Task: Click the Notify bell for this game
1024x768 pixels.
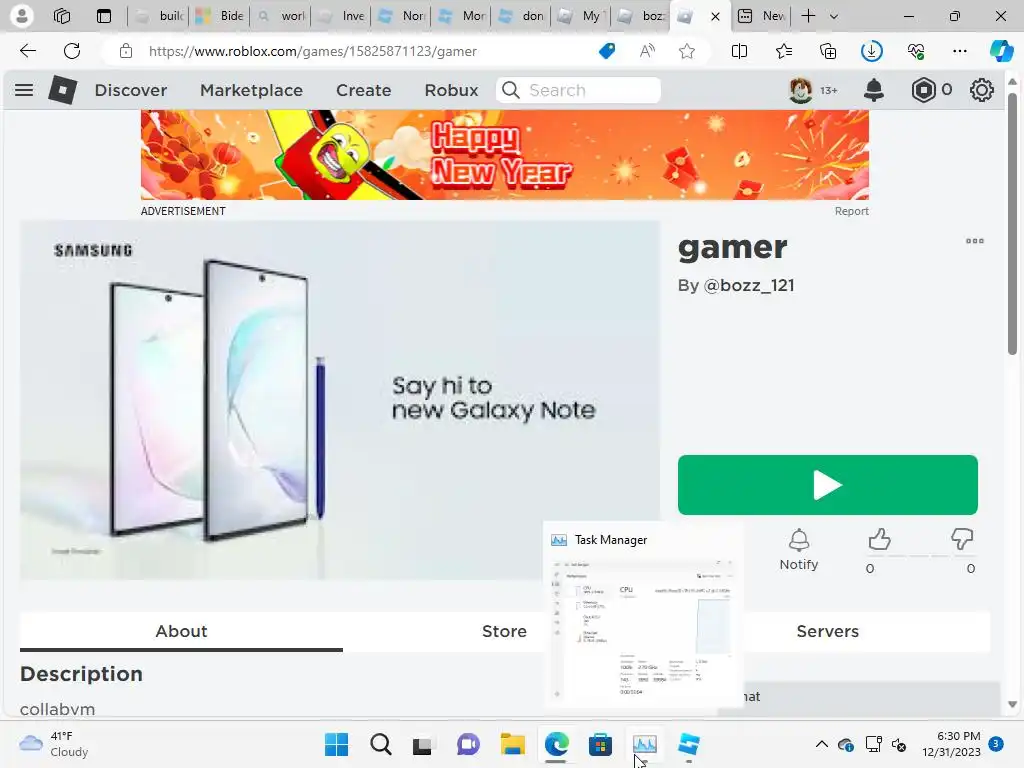Action: click(x=799, y=550)
